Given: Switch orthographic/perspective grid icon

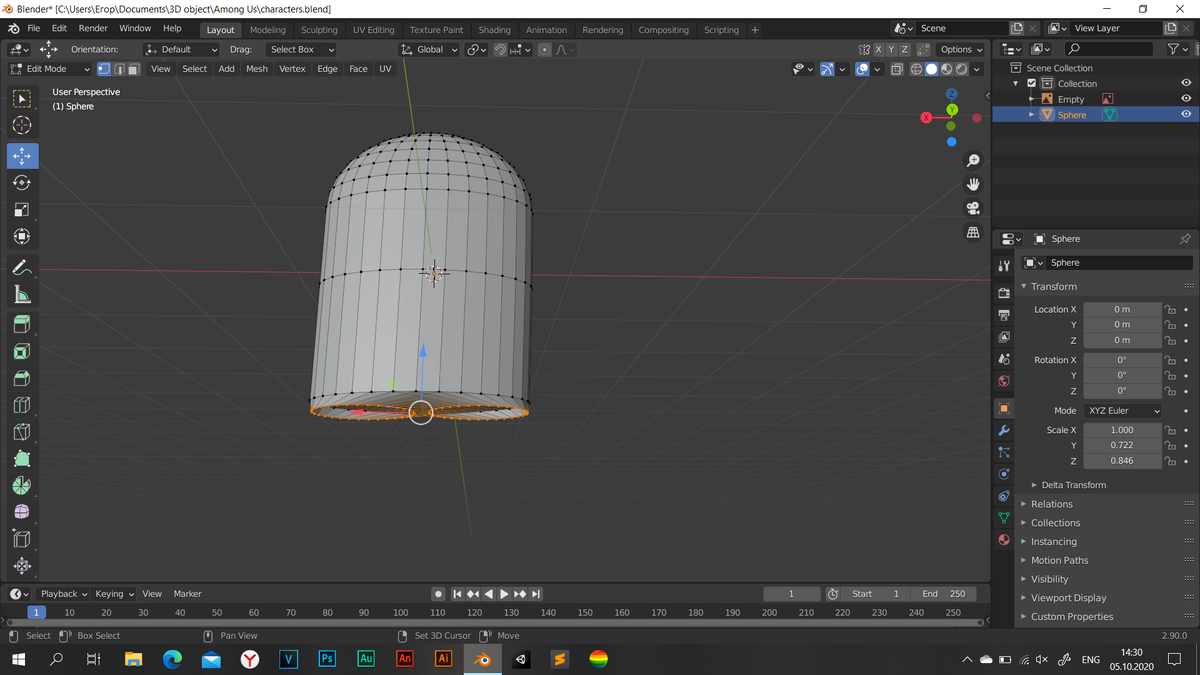Looking at the screenshot, I should click(973, 232).
